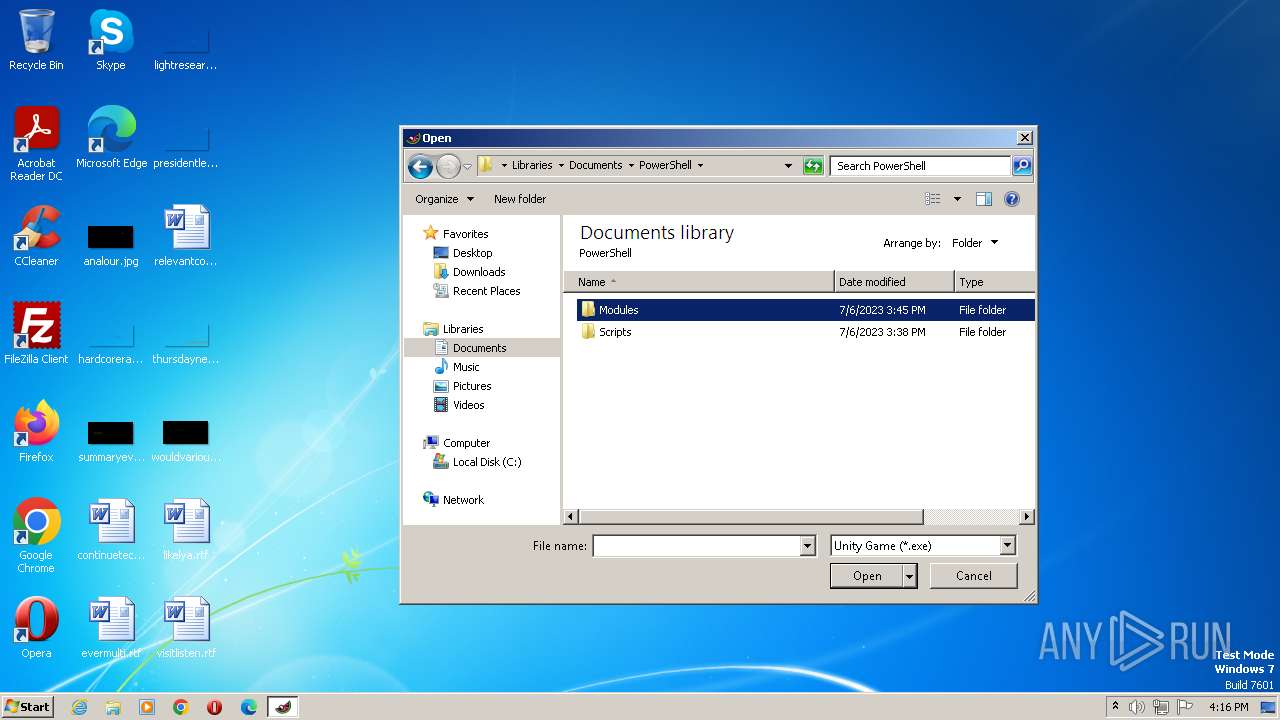Image resolution: width=1280 pixels, height=720 pixels.
Task: Close the Open dialog
Action: point(1024,138)
